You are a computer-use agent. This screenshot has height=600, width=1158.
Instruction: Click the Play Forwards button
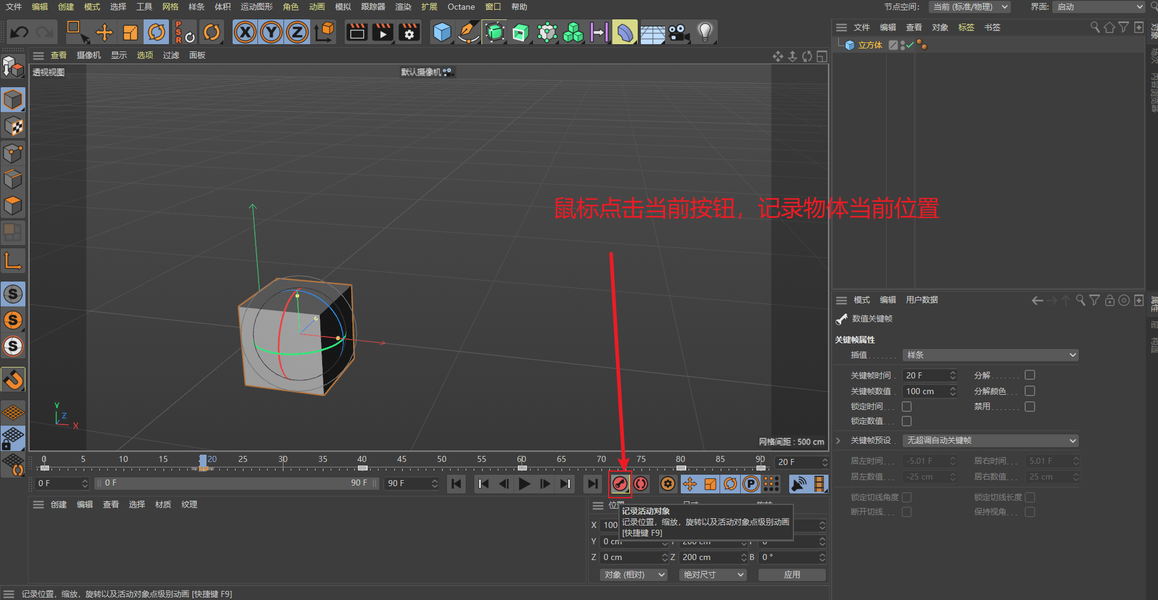tap(524, 484)
